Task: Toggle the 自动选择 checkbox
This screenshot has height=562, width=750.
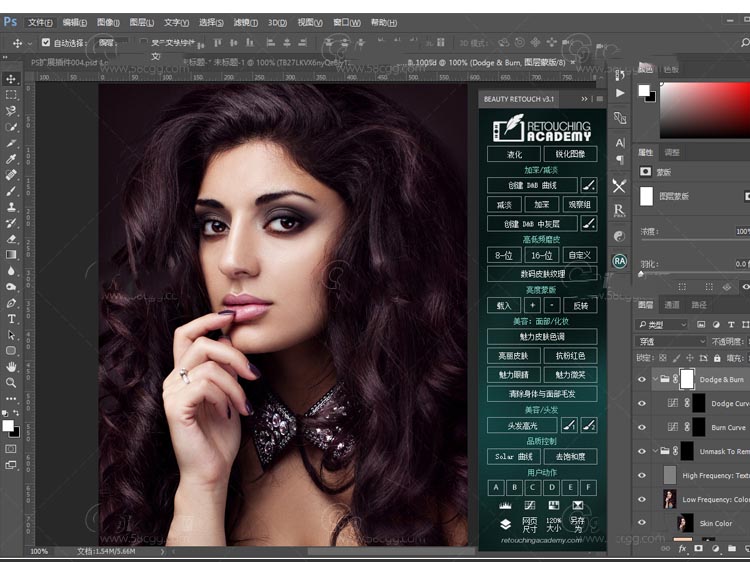Action: coord(46,43)
